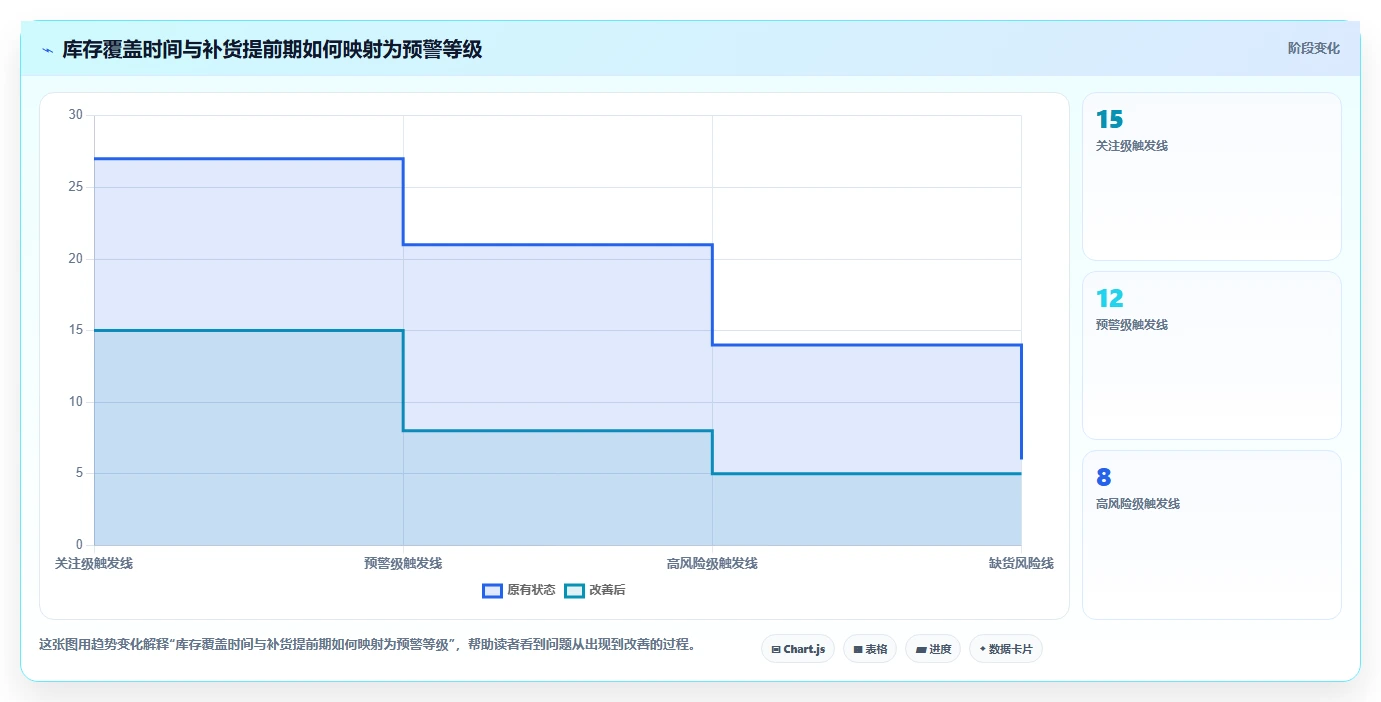The image size is (1381, 702).
Task: Select the 数据卡片 tag chip
Action: tap(1006, 649)
